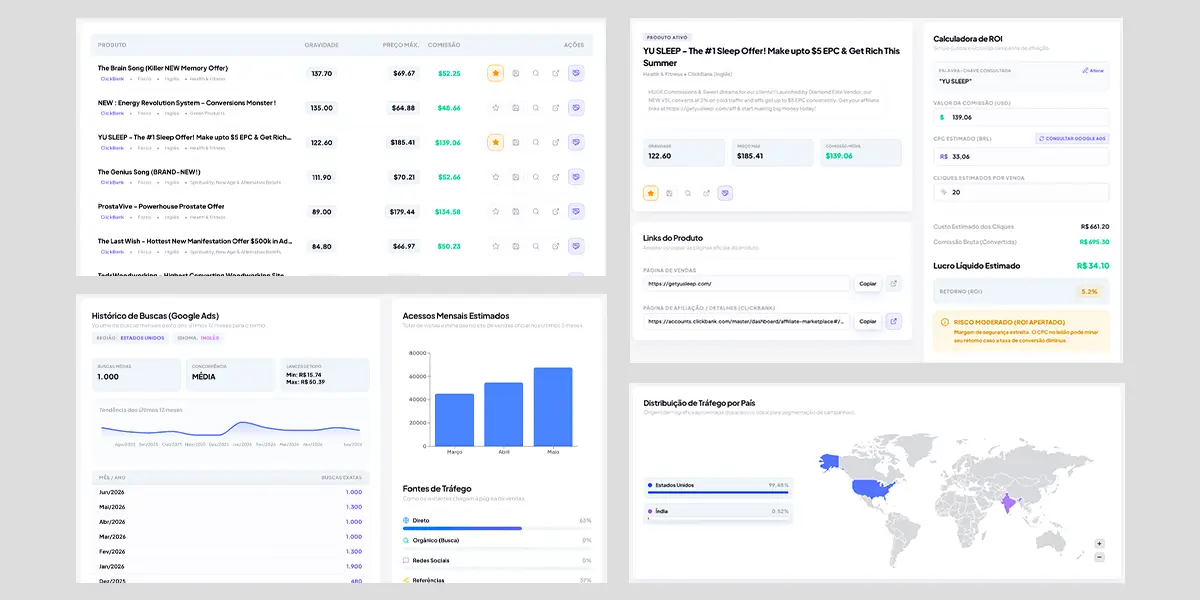Click magnifier icon in The Genius Song row
The height and width of the screenshot is (600, 1200).
tap(535, 177)
